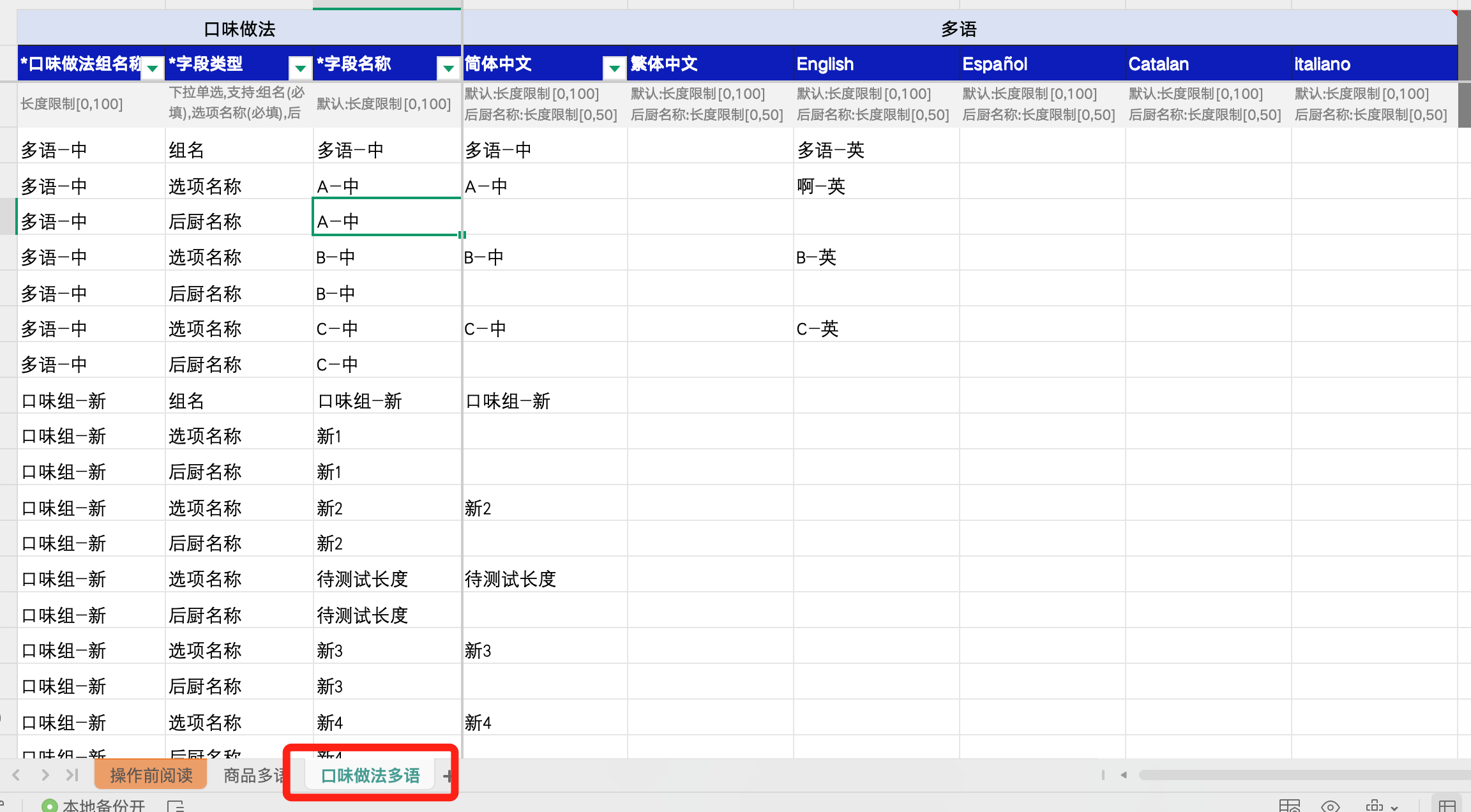Jump to last sheet arrow
The width and height of the screenshot is (1471, 812).
point(72,775)
